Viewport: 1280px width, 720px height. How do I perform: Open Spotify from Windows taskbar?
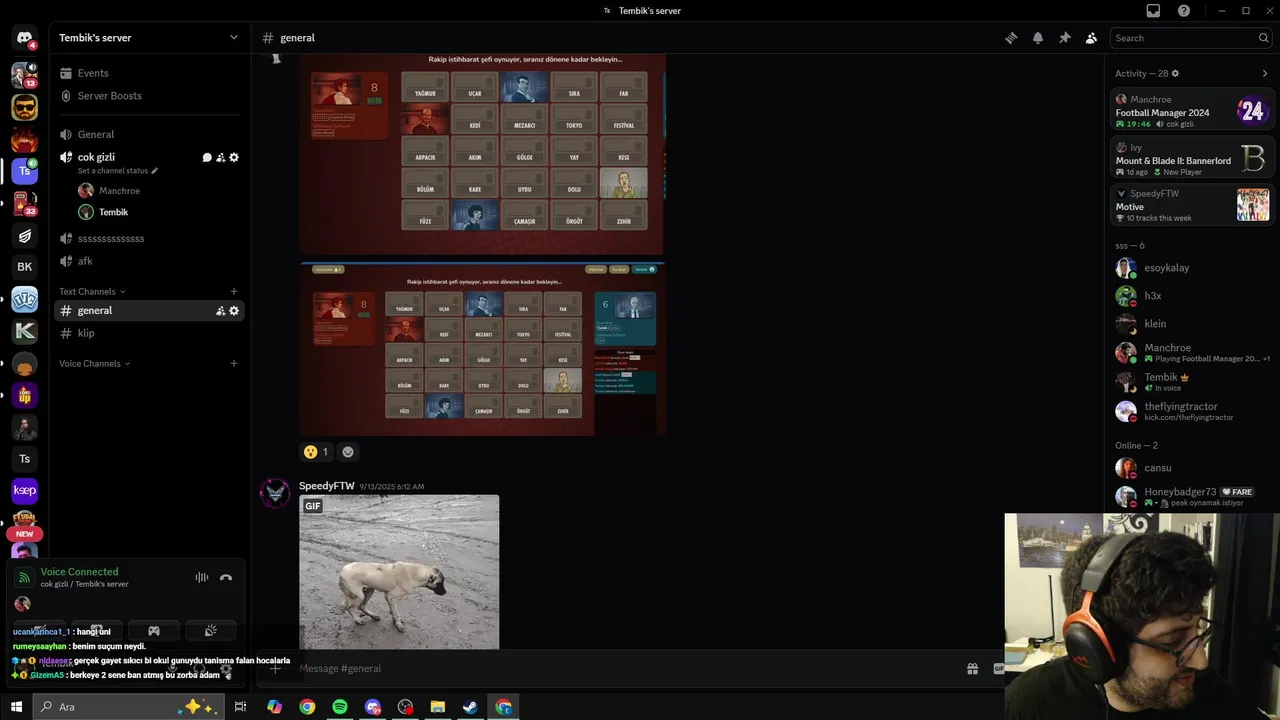[340, 707]
